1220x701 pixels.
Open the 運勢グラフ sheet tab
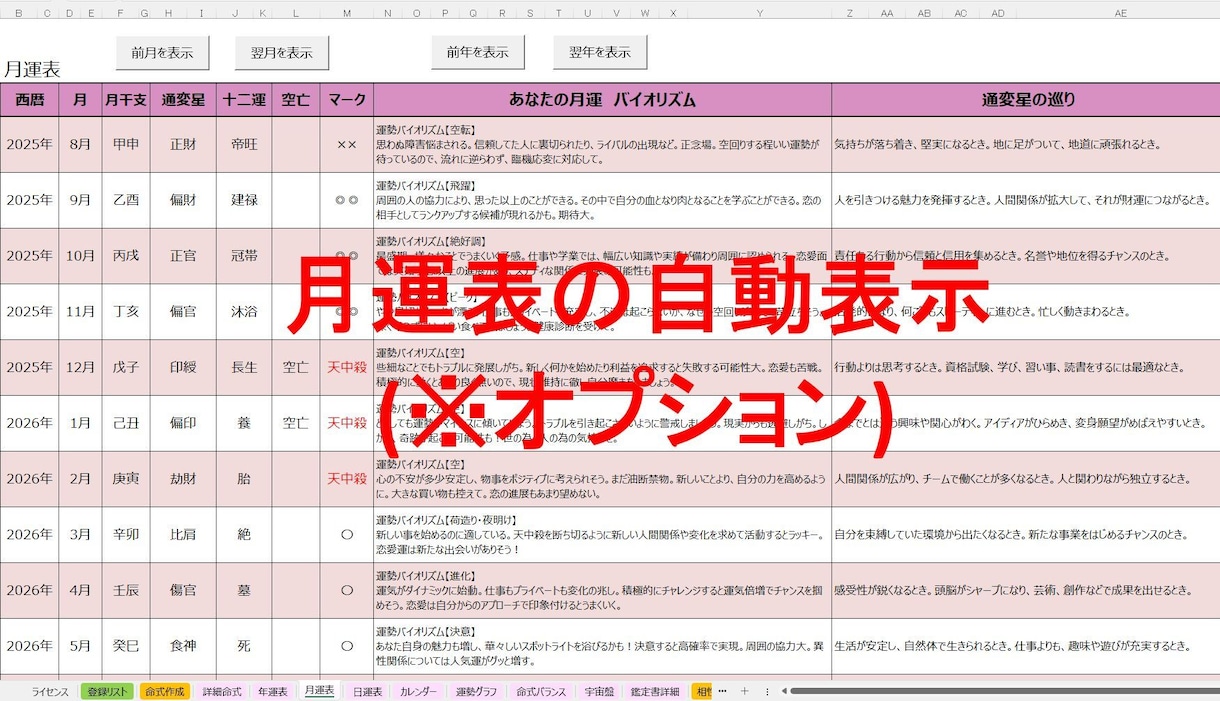click(477, 691)
